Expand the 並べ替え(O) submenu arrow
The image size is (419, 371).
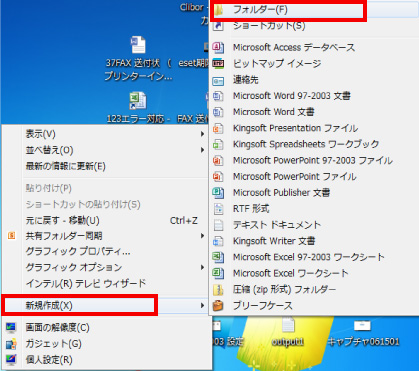coord(202,150)
